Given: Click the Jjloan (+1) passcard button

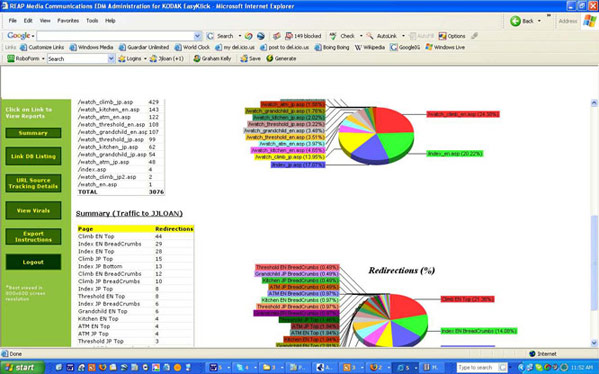Looking at the screenshot, I should [x=167, y=58].
